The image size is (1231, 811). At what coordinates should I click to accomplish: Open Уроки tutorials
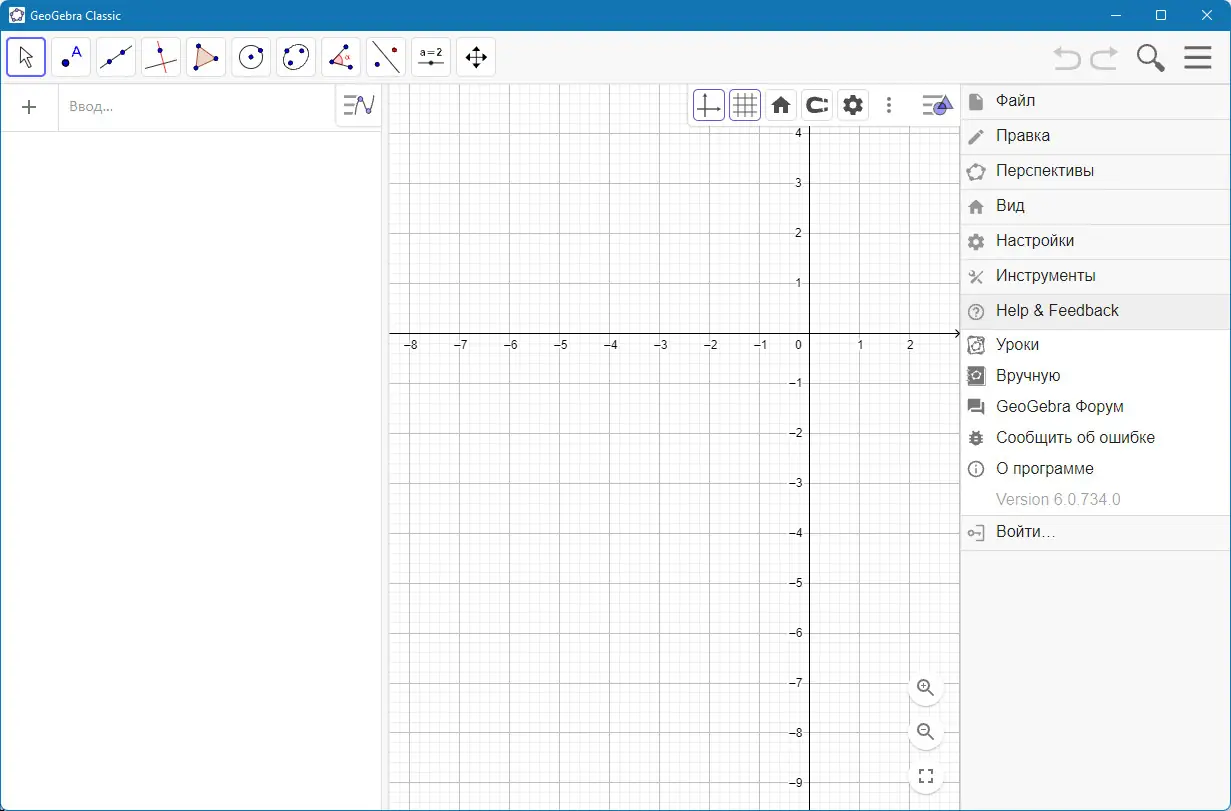[x=1096, y=345]
